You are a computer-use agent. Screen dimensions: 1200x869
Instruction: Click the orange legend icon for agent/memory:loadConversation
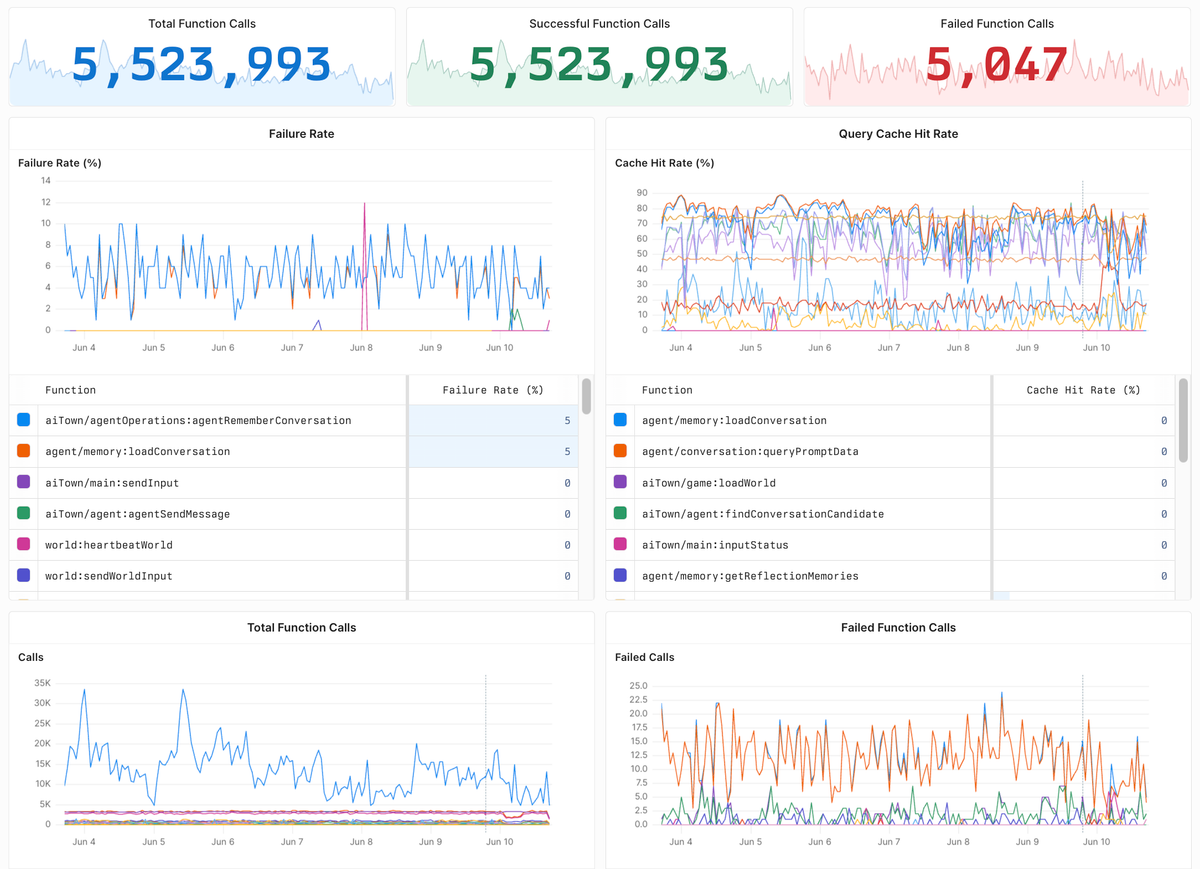click(22, 451)
